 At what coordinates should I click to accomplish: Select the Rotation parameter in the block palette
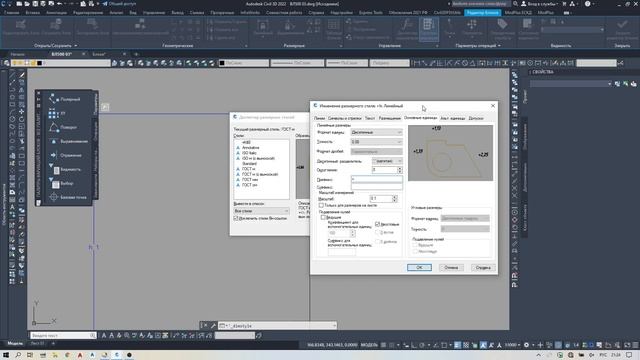point(64,127)
